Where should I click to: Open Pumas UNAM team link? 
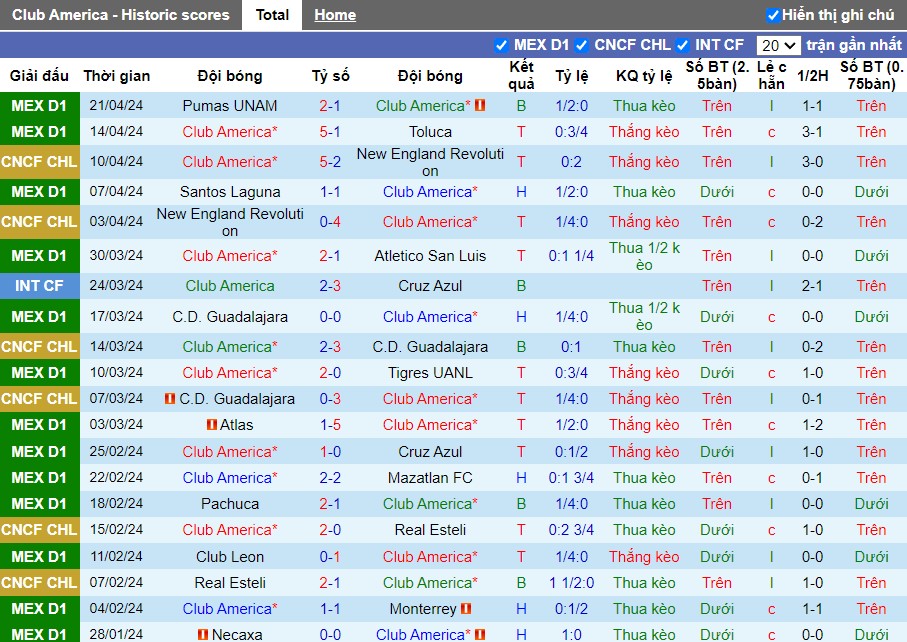point(230,106)
